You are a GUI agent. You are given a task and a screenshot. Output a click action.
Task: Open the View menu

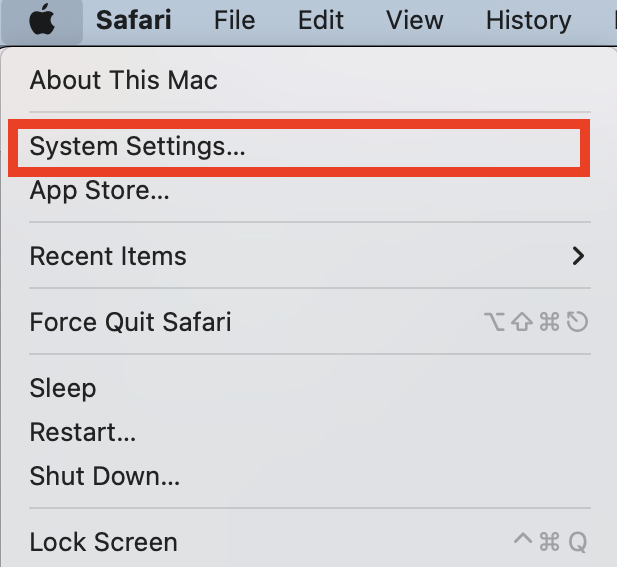coord(415,20)
